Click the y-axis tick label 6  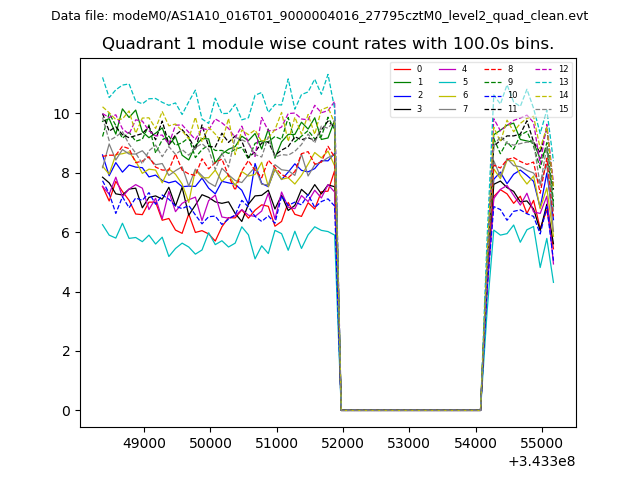coord(68,233)
